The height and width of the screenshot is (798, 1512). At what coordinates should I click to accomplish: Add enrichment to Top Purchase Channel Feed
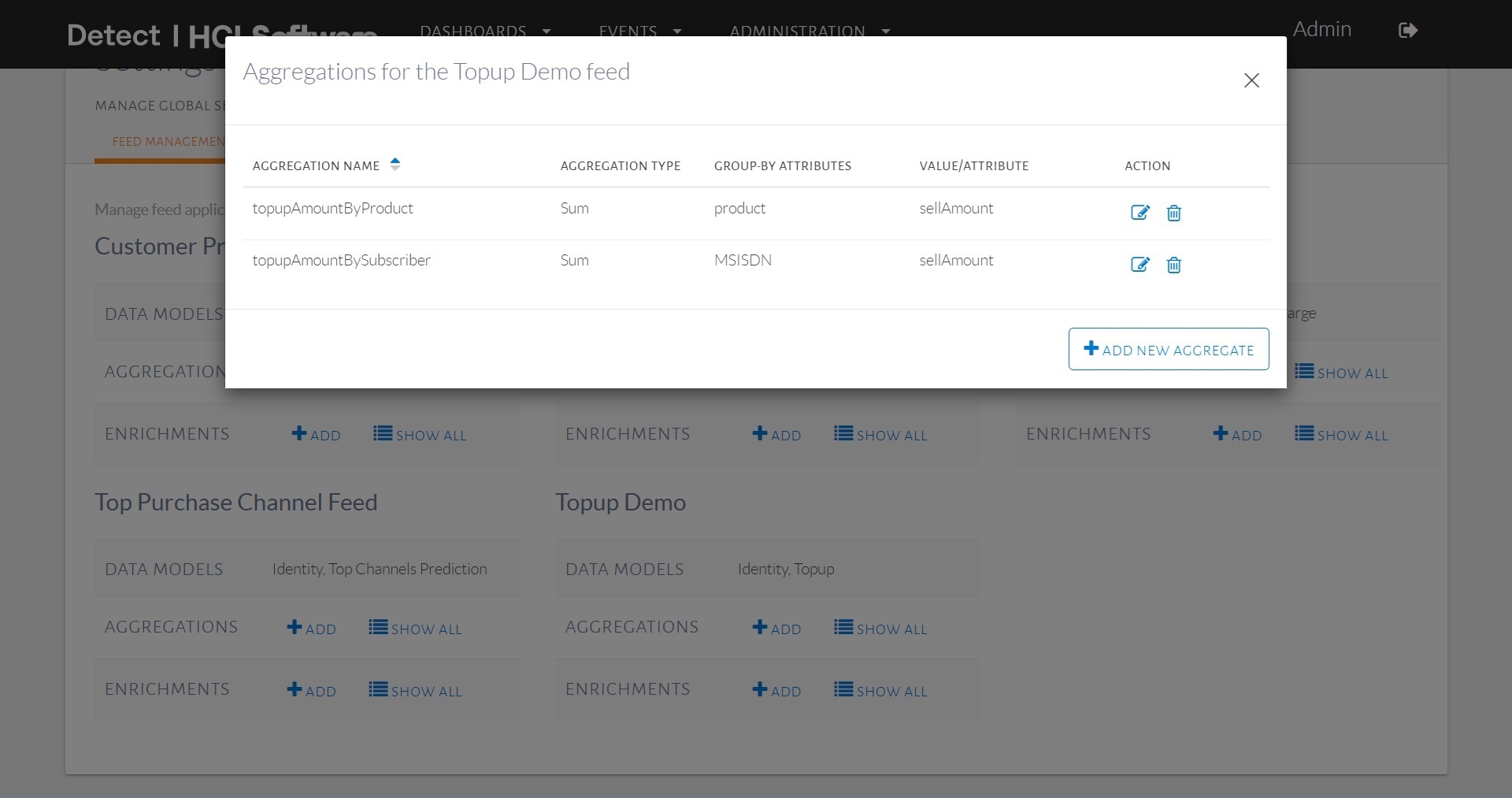click(311, 690)
